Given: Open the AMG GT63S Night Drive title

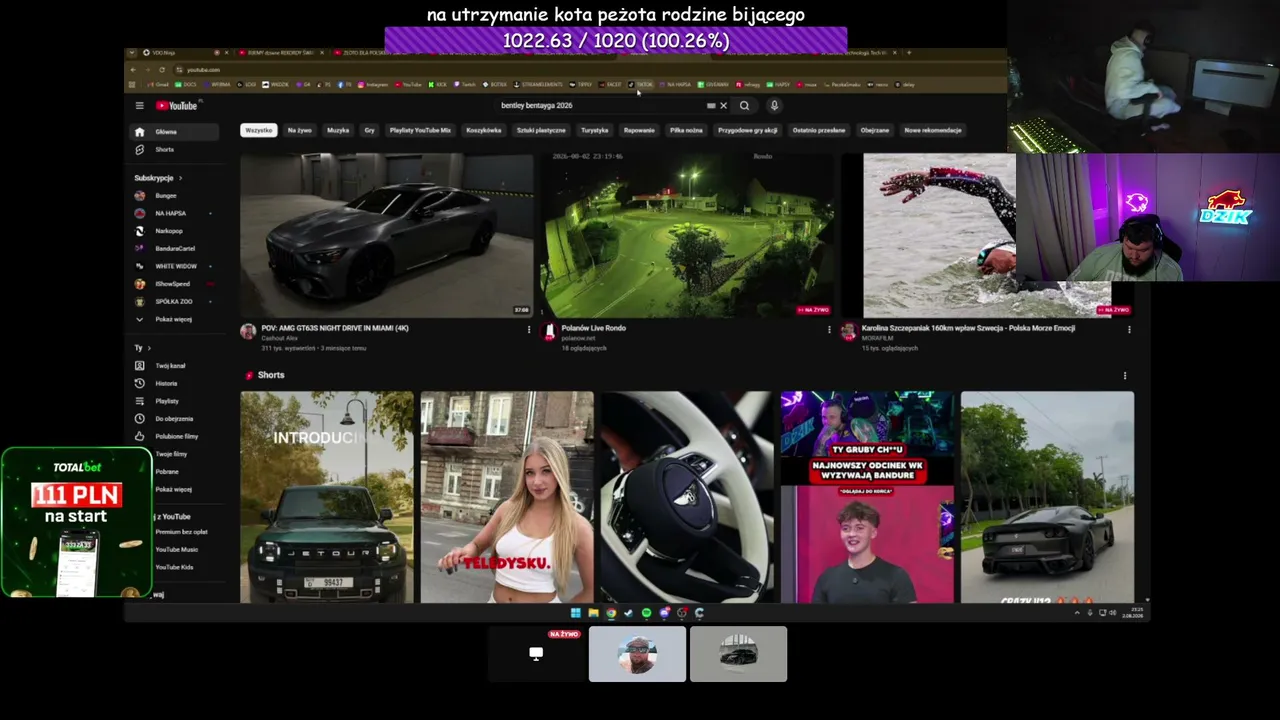Looking at the screenshot, I should point(335,328).
